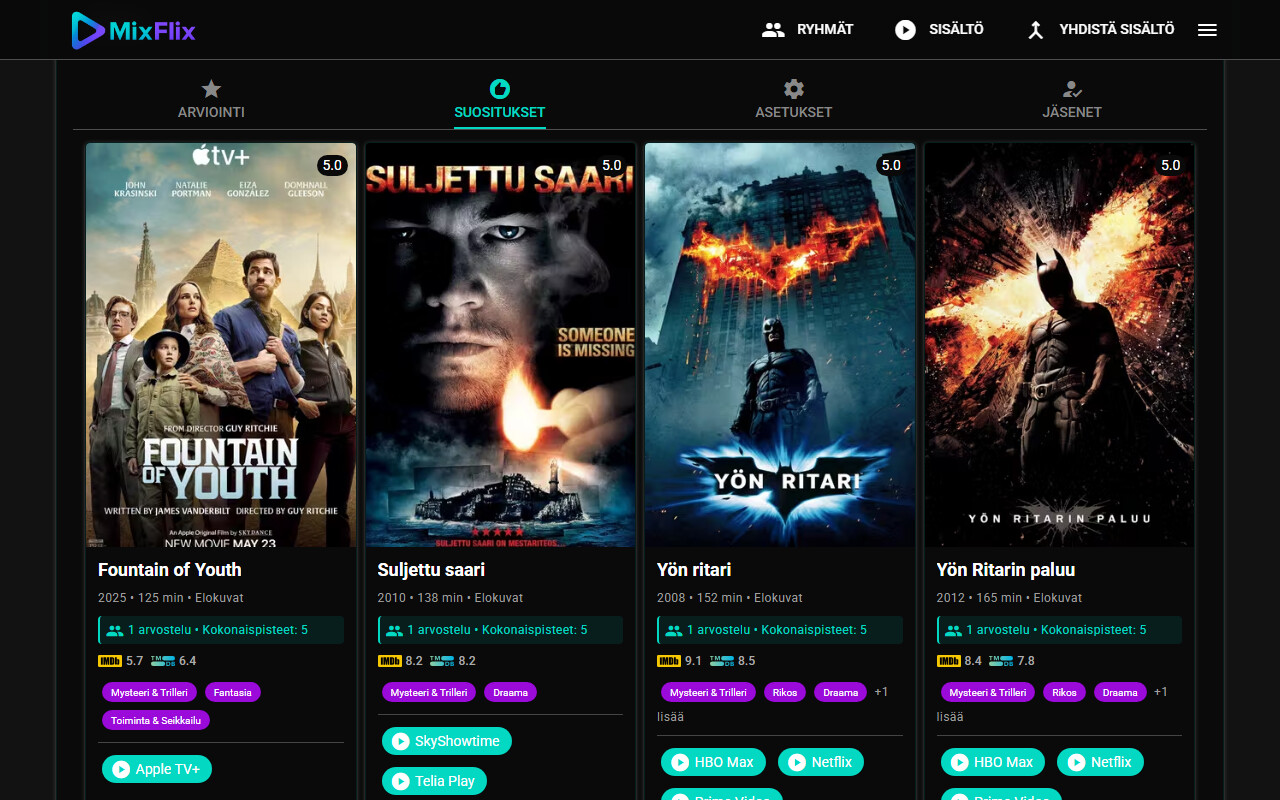
Task: Click the play icon in Apple TV+ button
Action: 121,769
